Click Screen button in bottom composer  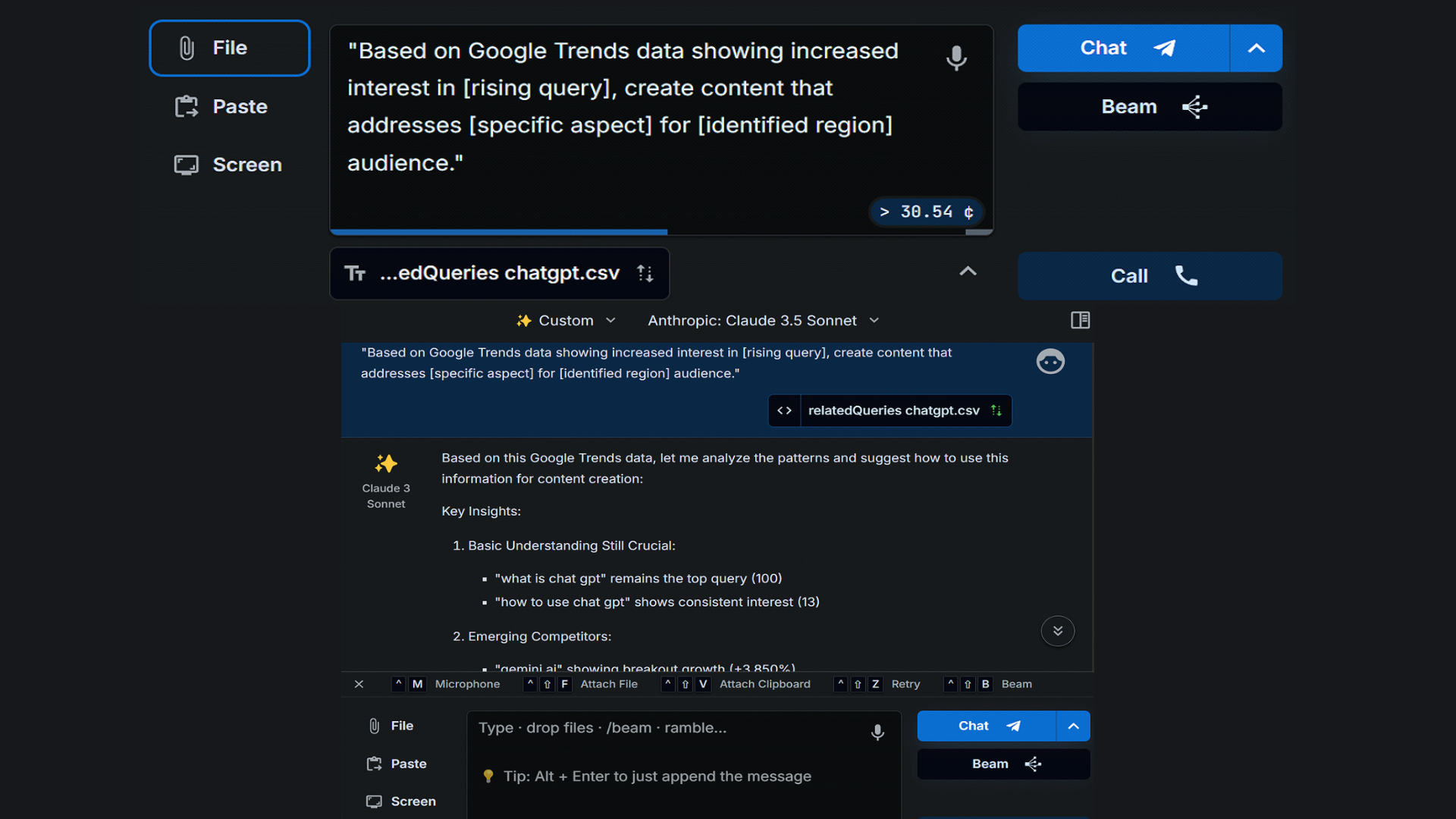(401, 802)
